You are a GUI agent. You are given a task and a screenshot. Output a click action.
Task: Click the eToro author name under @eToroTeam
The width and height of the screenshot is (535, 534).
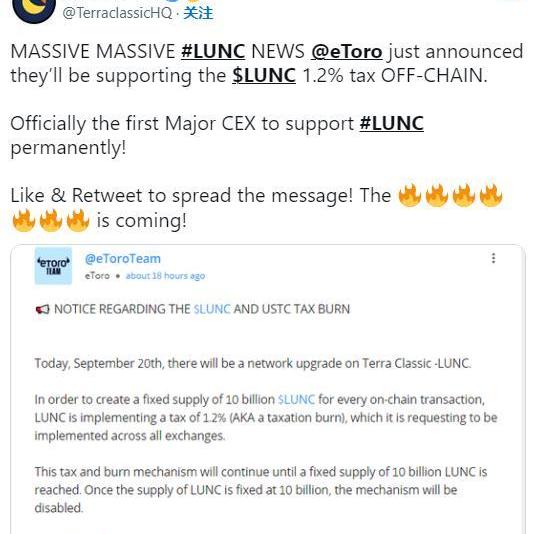(x=97, y=276)
